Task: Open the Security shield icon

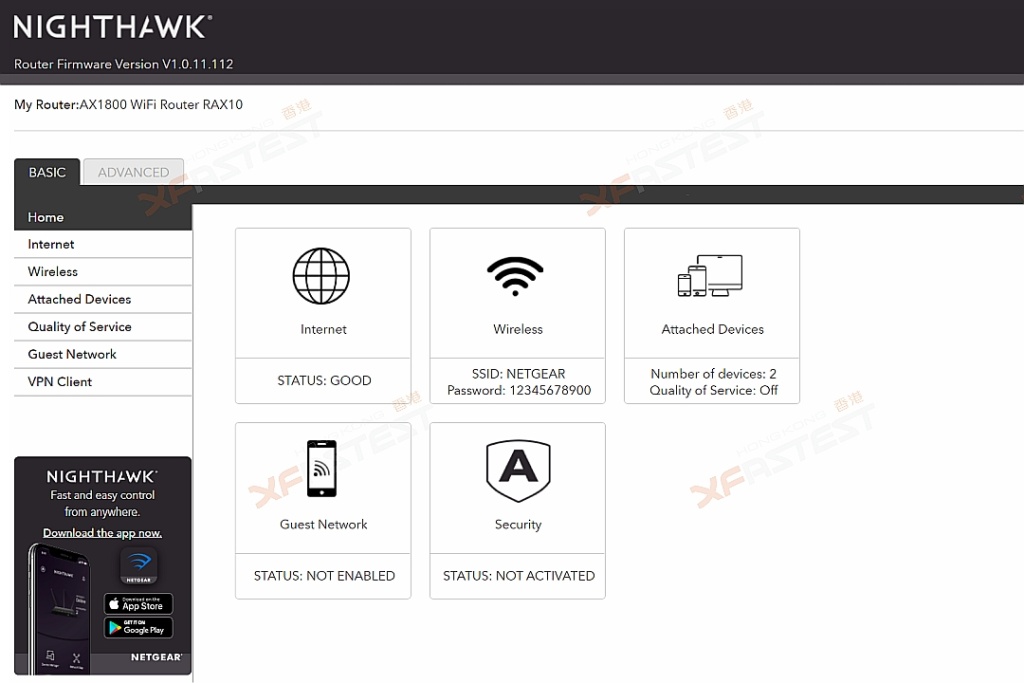Action: tap(517, 471)
